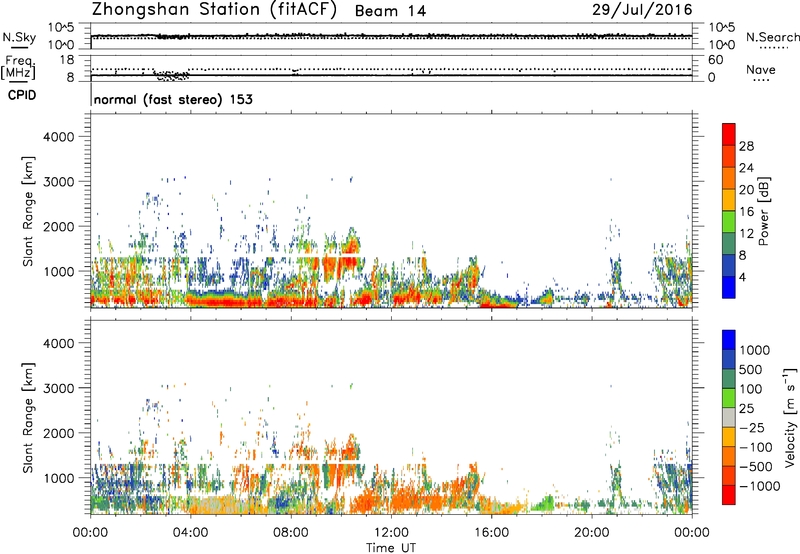The height and width of the screenshot is (554, 800).
Task: Click the "CPID" row label
Action: pos(22,95)
